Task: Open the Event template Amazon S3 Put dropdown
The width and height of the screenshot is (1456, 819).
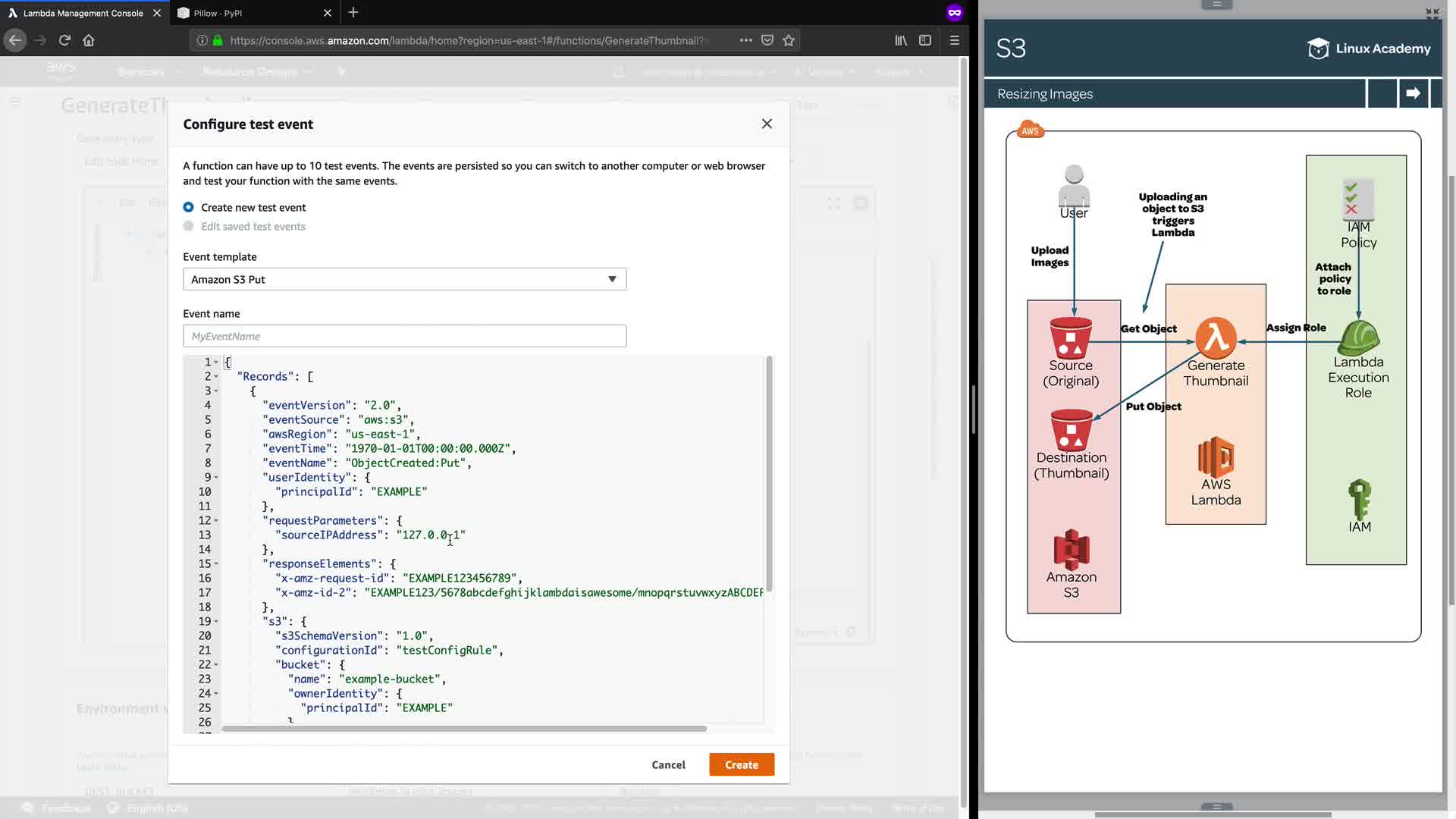Action: (404, 279)
